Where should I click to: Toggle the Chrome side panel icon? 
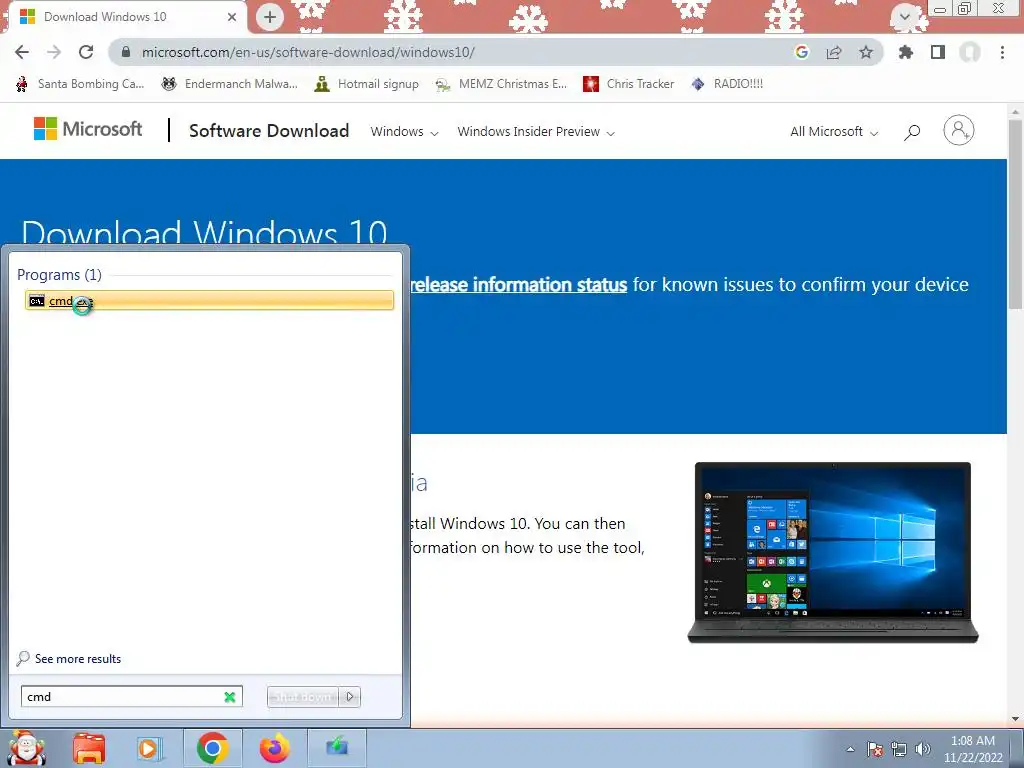938,52
